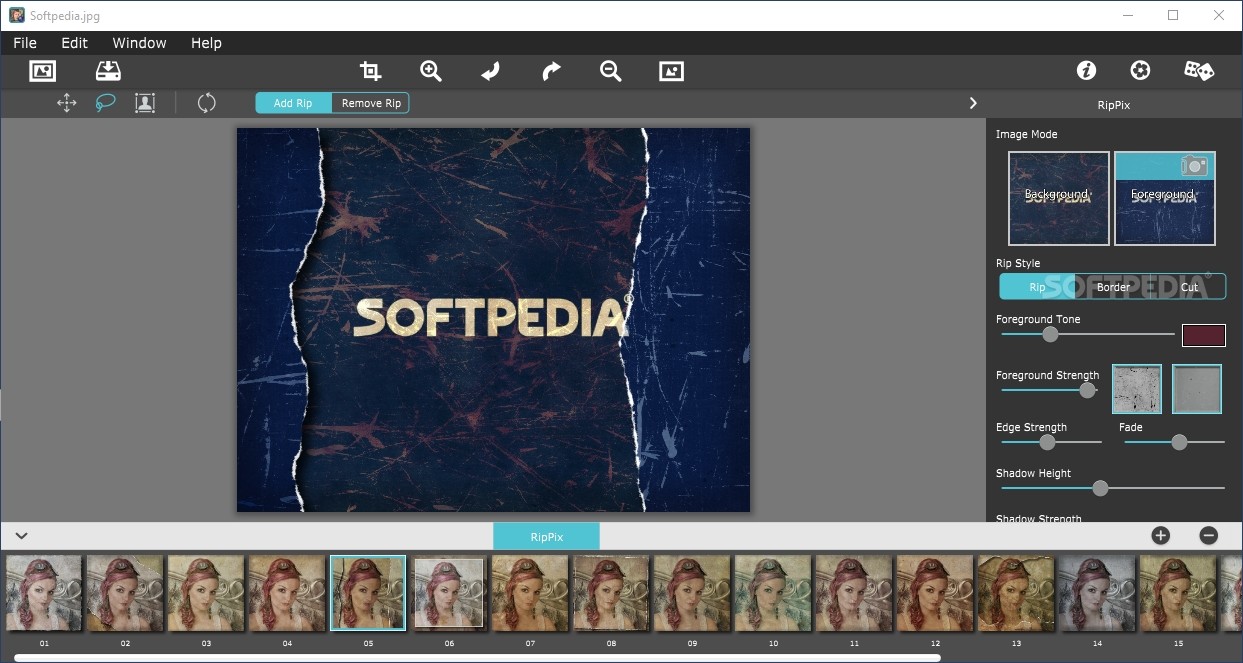
Task: Click the Shadow Height slider
Action: pos(1112,488)
